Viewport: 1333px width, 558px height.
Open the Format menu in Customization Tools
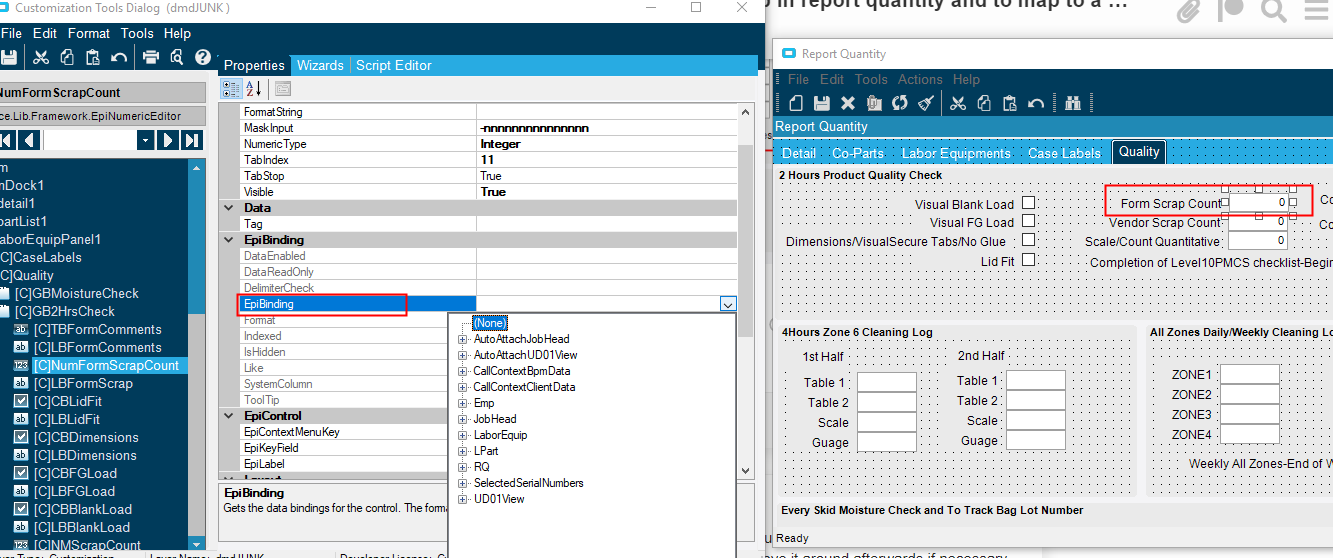(89, 33)
